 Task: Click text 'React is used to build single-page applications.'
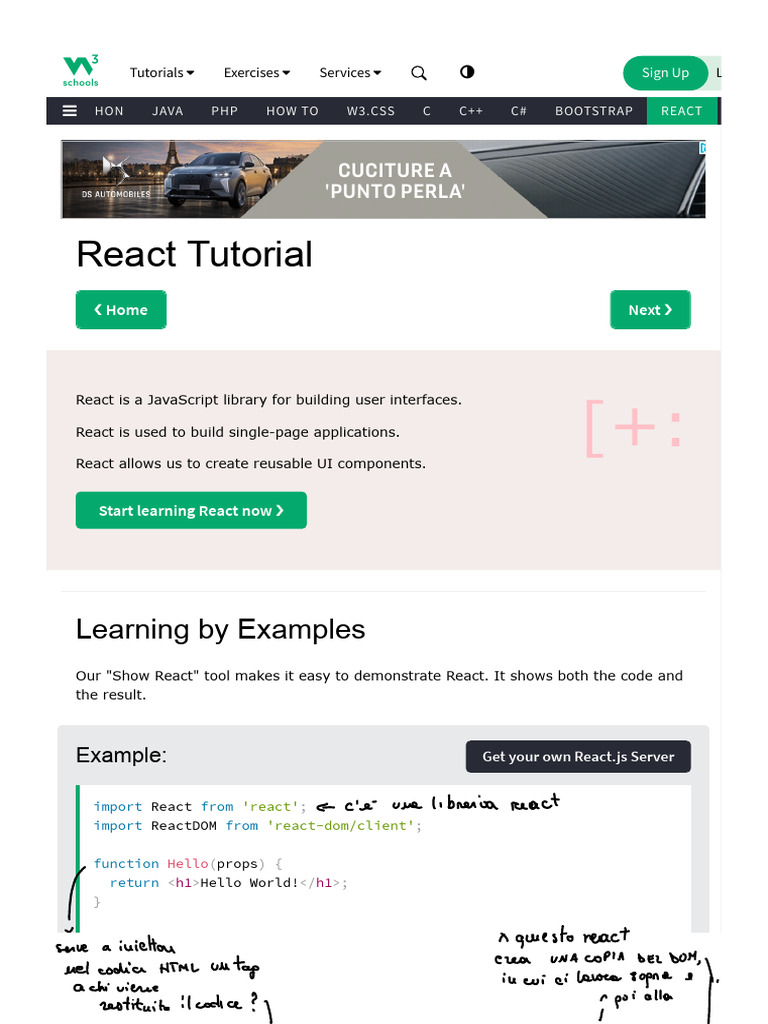(238, 432)
